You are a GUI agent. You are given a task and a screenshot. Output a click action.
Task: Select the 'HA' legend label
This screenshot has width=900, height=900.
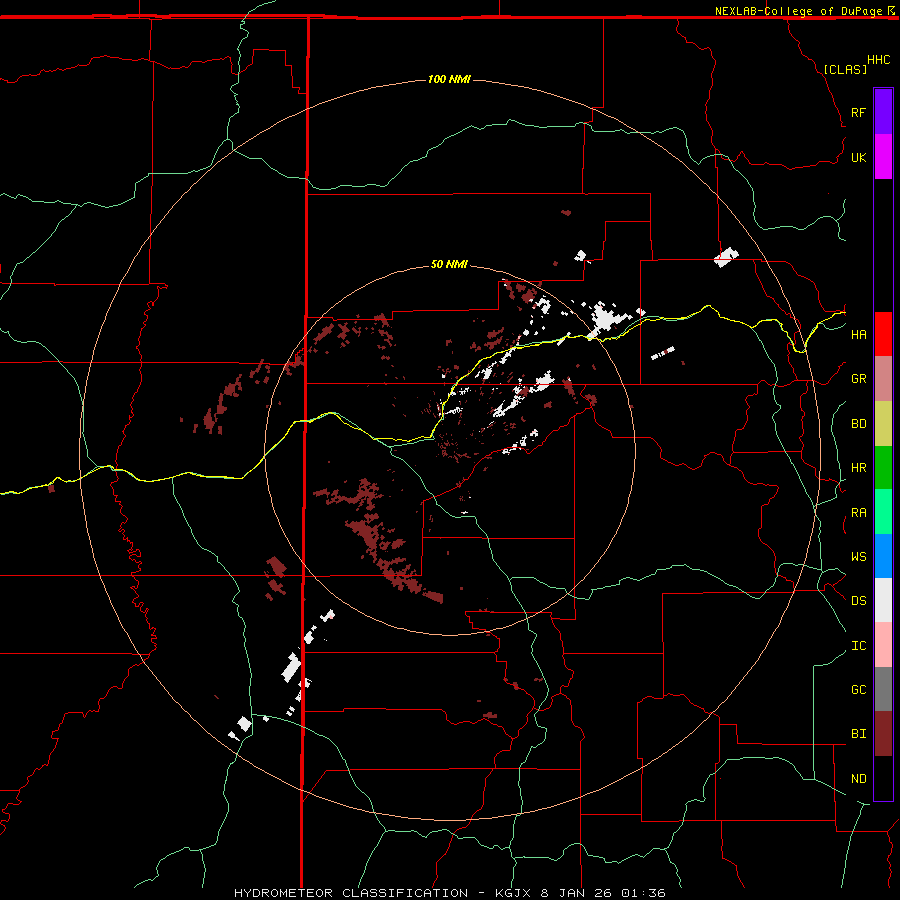(x=858, y=334)
